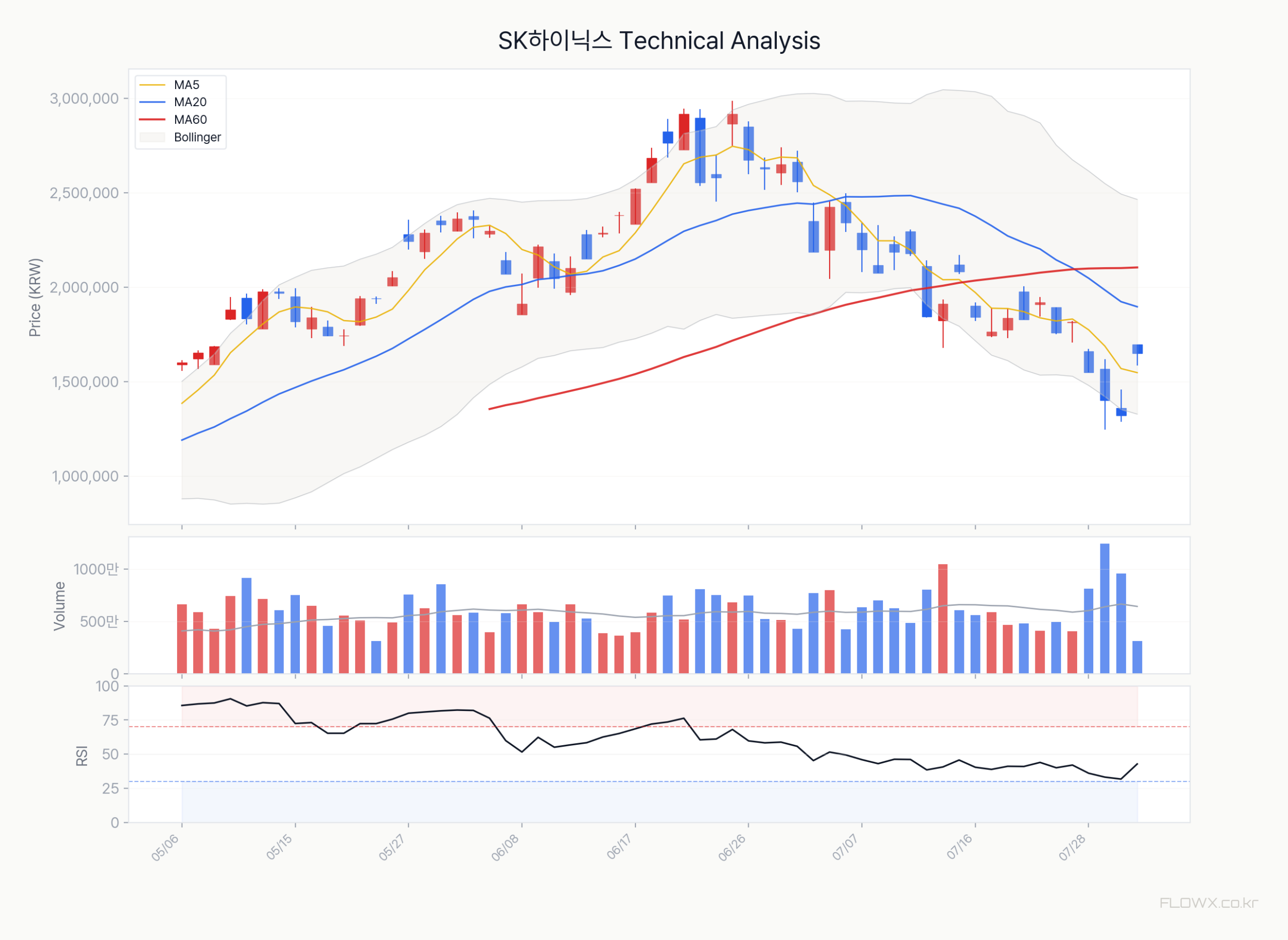The height and width of the screenshot is (940, 1288).
Task: Select the MA60 legend label
Action: pyautogui.click(x=190, y=120)
